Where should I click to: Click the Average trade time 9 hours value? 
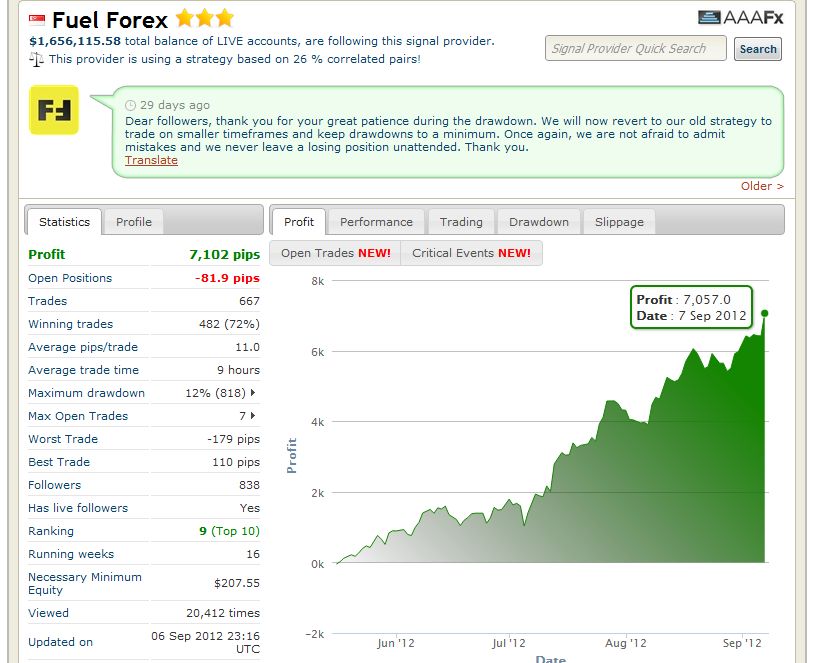238,370
